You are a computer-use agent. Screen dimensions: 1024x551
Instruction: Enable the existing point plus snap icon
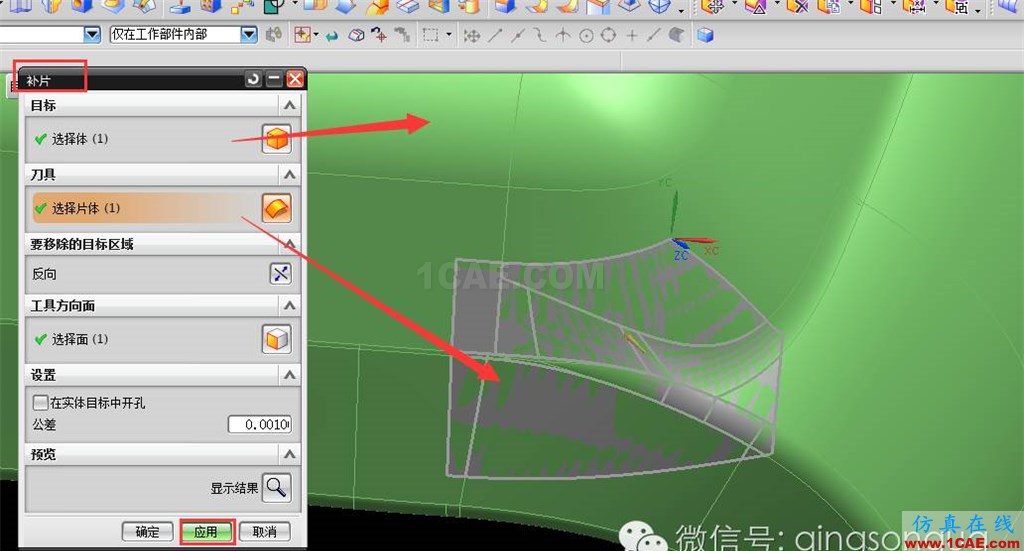(x=632, y=36)
